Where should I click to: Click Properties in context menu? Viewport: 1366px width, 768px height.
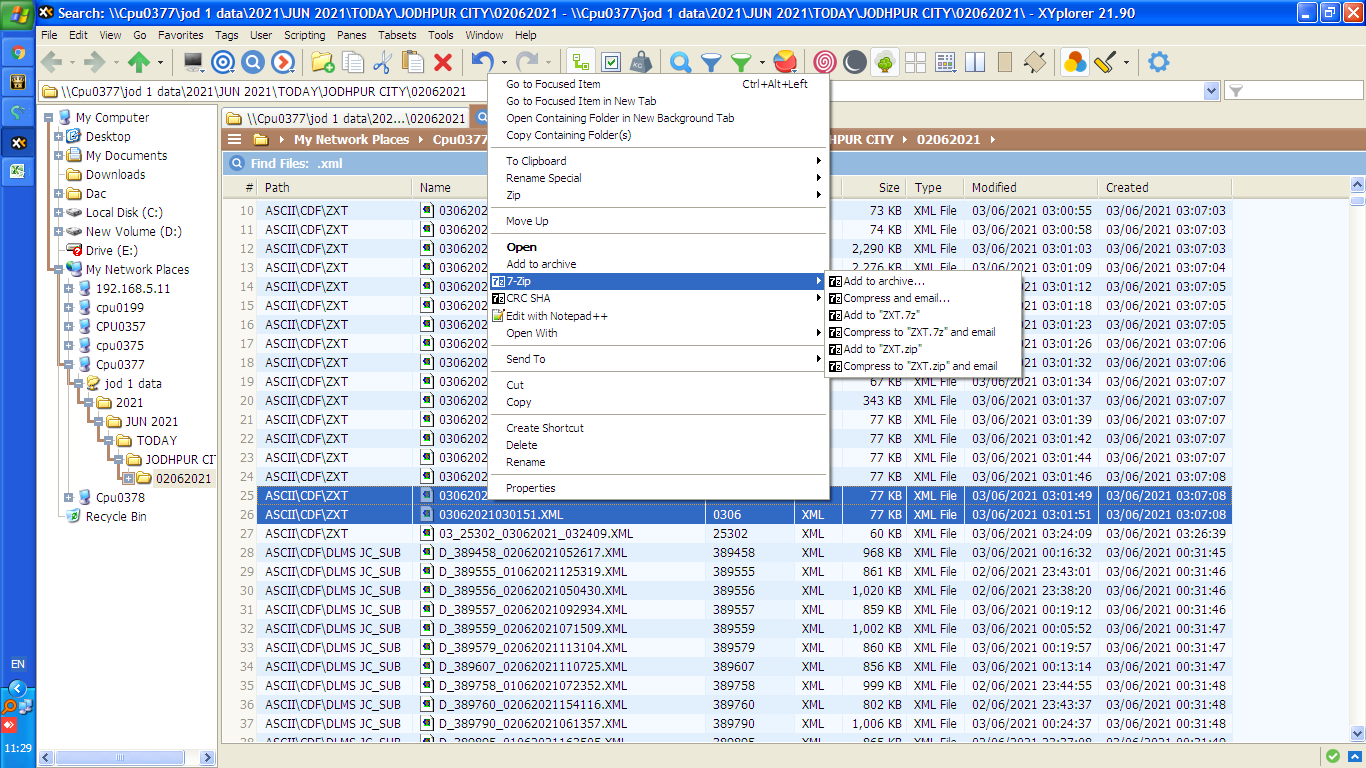[660, 488]
